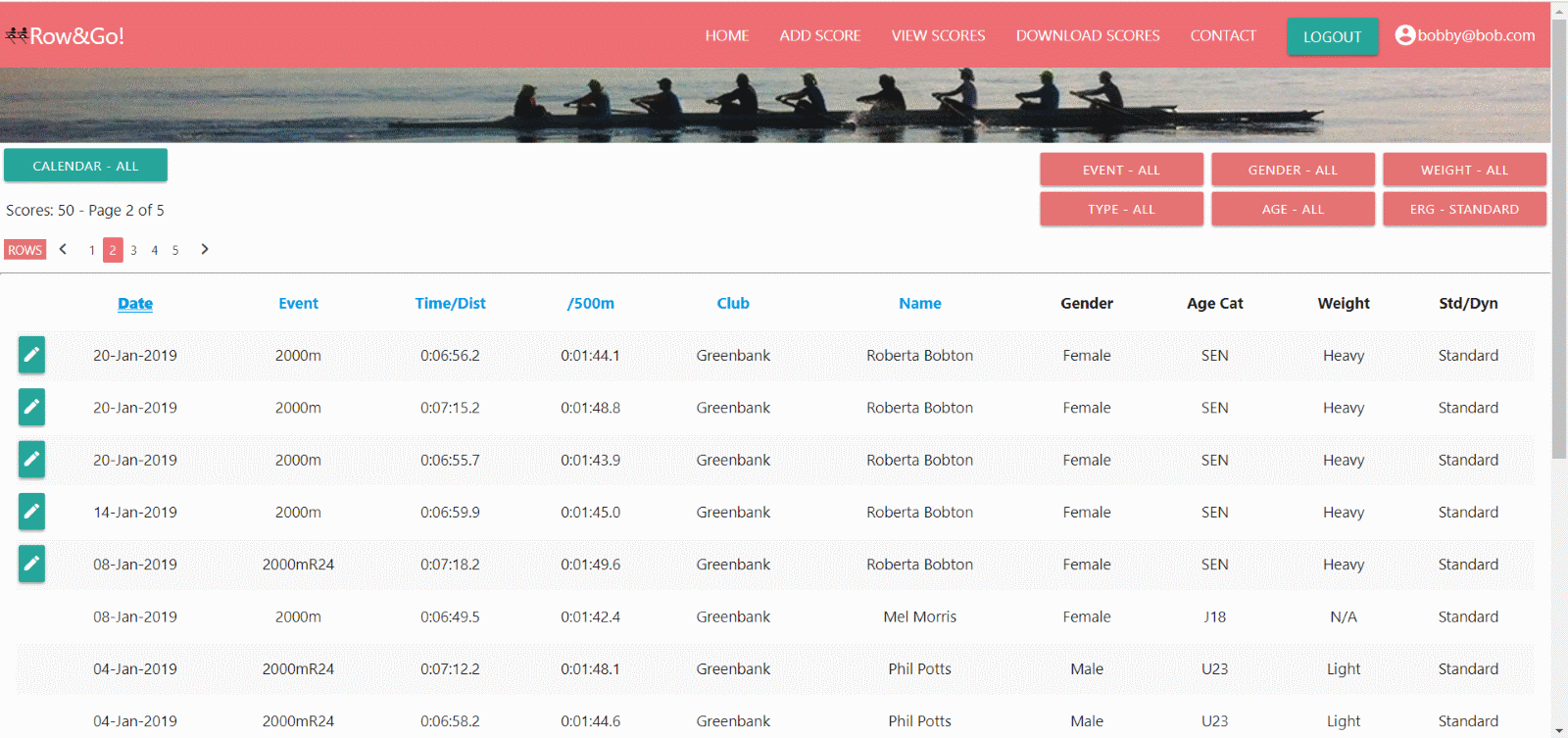Open the HOME menu item
1568x738 pixels.
(726, 35)
